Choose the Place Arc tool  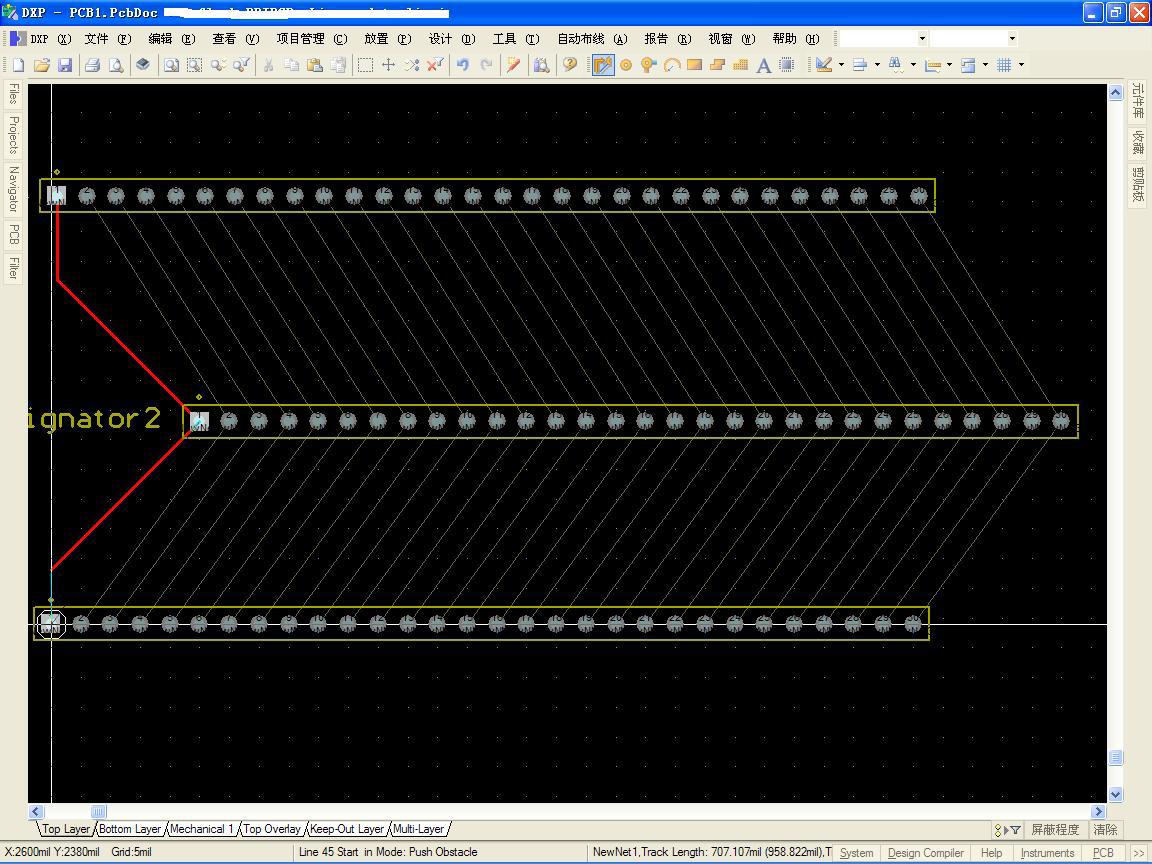click(x=672, y=65)
